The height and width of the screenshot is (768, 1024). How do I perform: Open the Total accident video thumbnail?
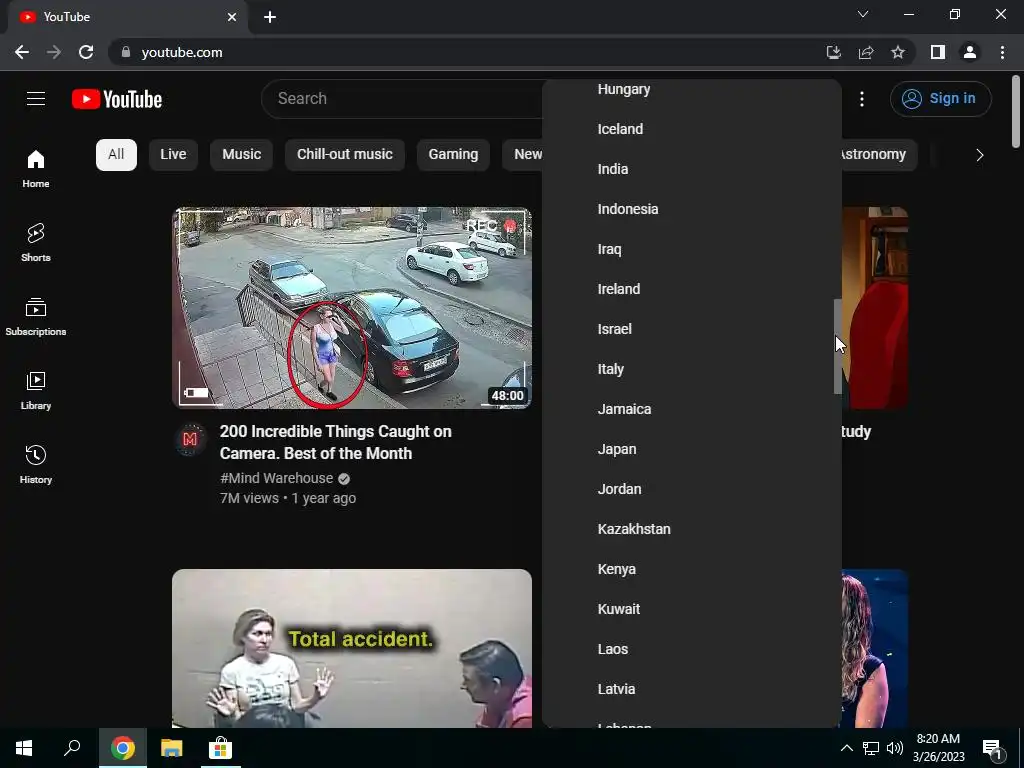[352, 648]
